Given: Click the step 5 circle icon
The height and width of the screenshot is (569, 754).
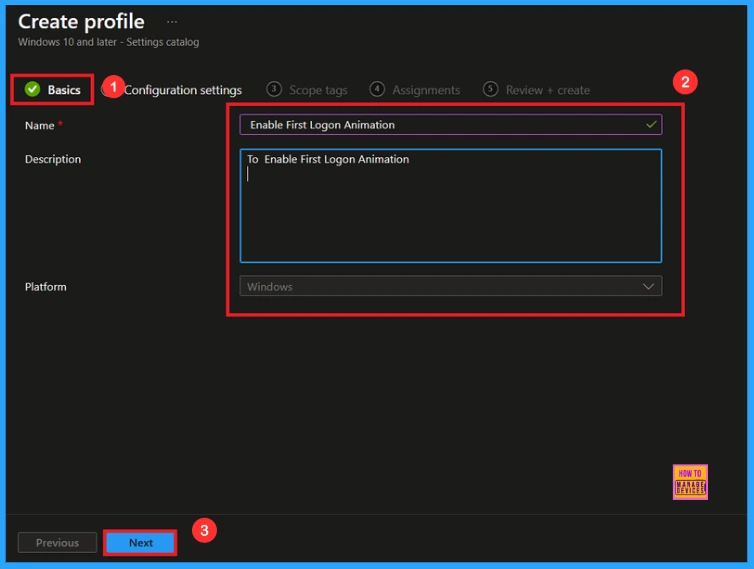Looking at the screenshot, I should pos(490,89).
